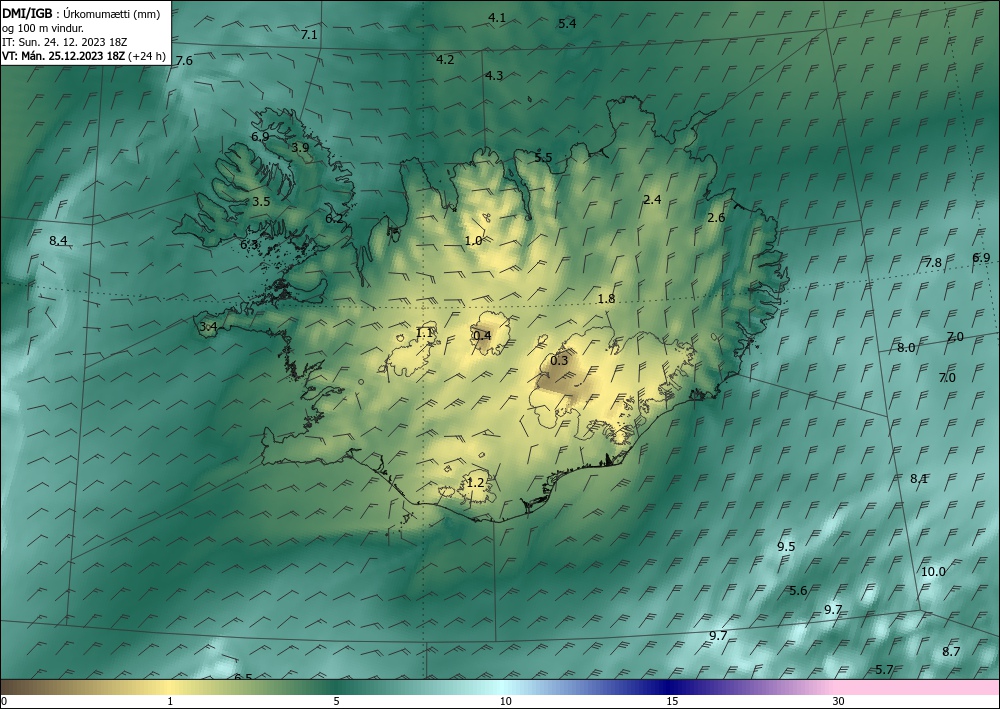The height and width of the screenshot is (709, 1000).
Task: Click the 4.3 value label
Action: [x=494, y=76]
